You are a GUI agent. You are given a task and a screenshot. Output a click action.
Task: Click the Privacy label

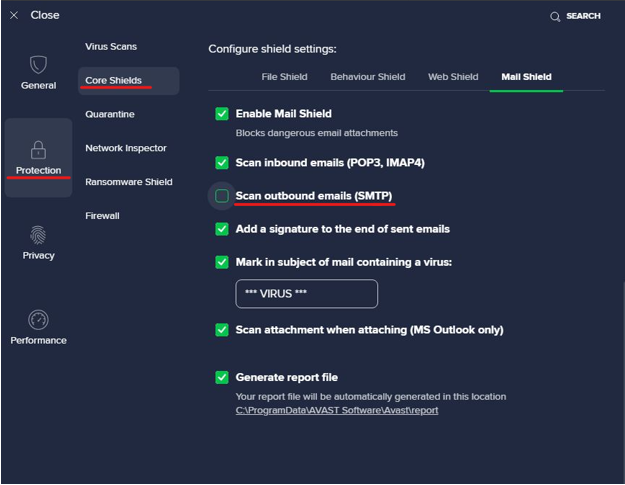(x=38, y=255)
